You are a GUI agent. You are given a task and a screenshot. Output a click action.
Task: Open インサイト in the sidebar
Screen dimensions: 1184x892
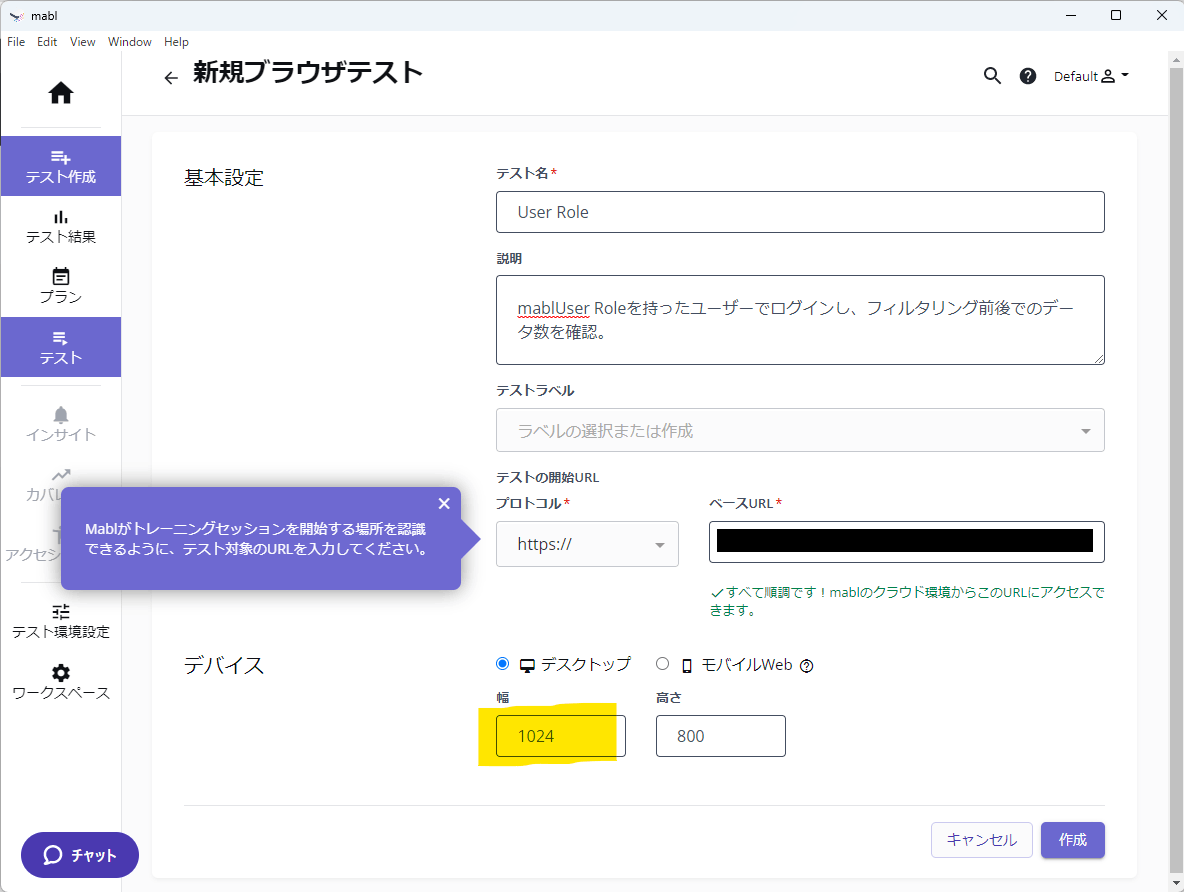coord(60,424)
